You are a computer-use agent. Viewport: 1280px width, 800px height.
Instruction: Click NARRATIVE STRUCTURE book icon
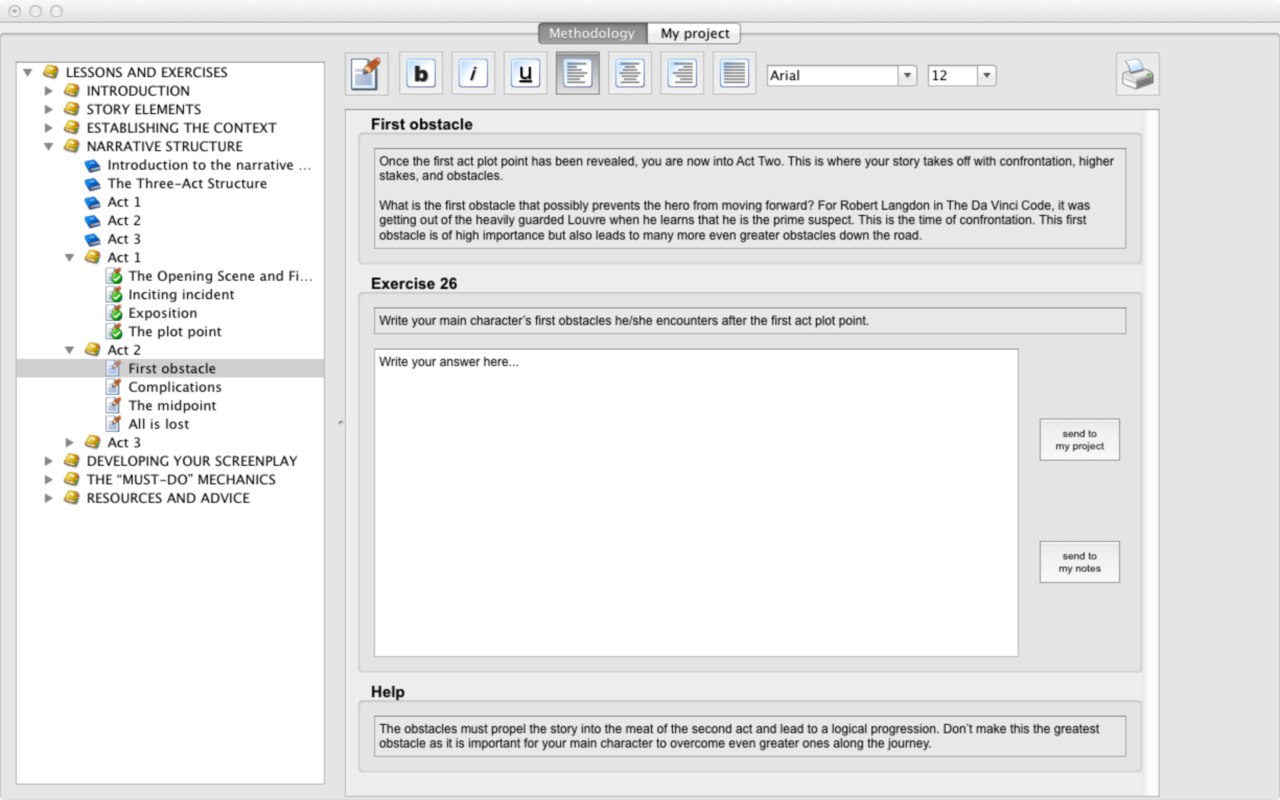71,146
